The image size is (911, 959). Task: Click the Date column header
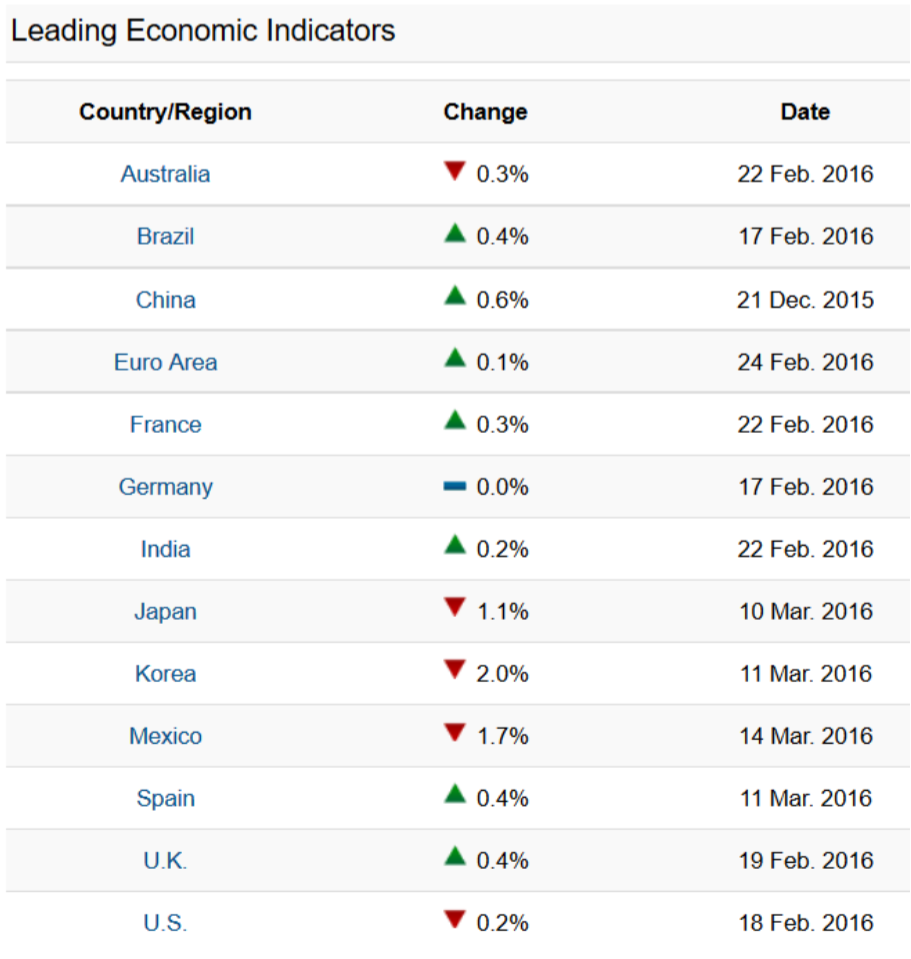click(x=805, y=112)
